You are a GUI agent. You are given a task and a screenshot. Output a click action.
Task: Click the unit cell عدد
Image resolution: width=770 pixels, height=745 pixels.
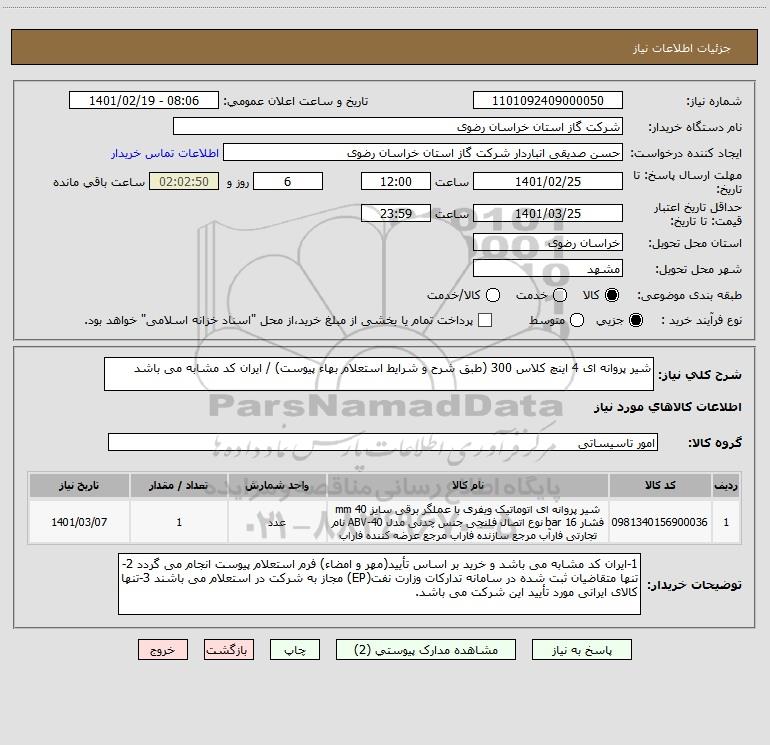pyautogui.click(x=277, y=522)
